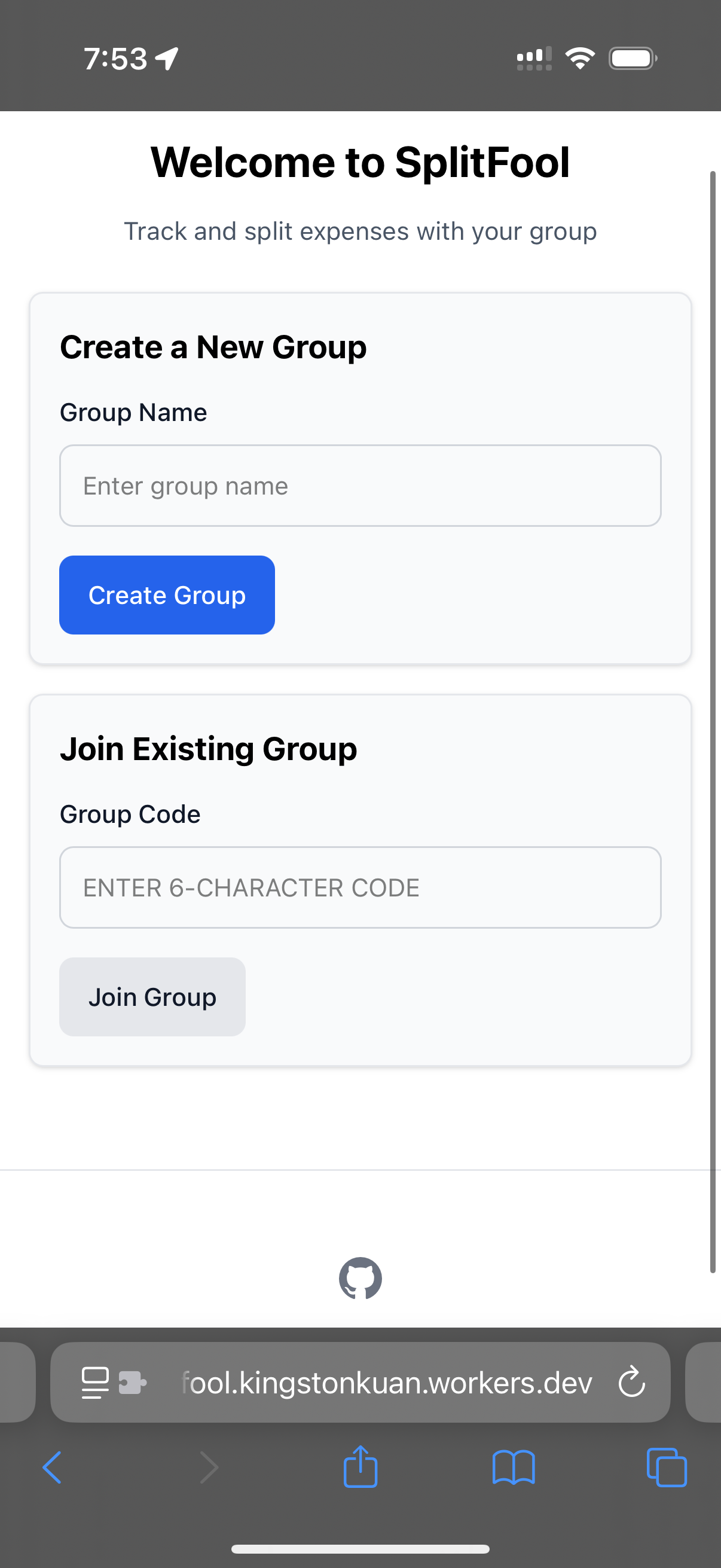Tap the battery indicator in the status bar
The width and height of the screenshot is (721, 1568).
632,59
